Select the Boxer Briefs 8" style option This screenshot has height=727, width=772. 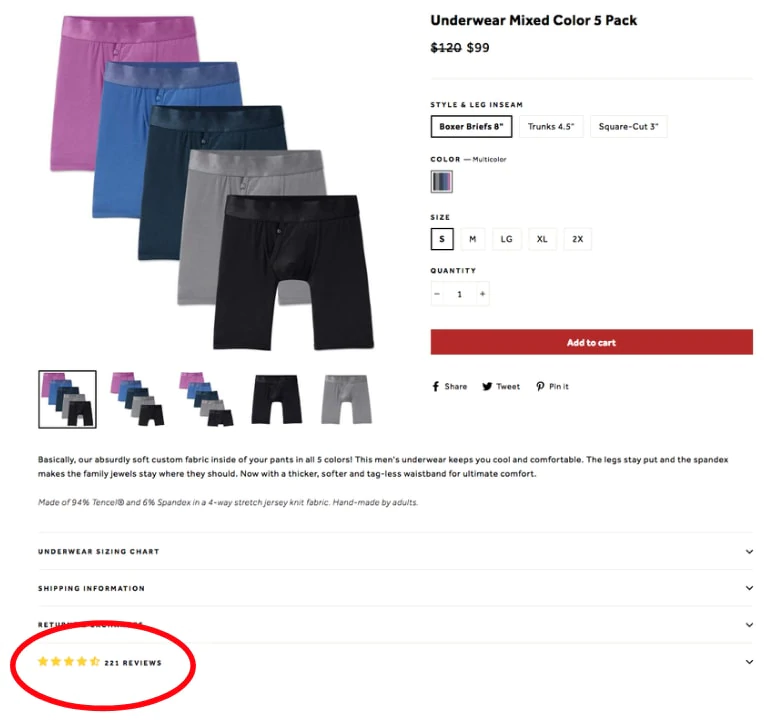pyautogui.click(x=472, y=127)
